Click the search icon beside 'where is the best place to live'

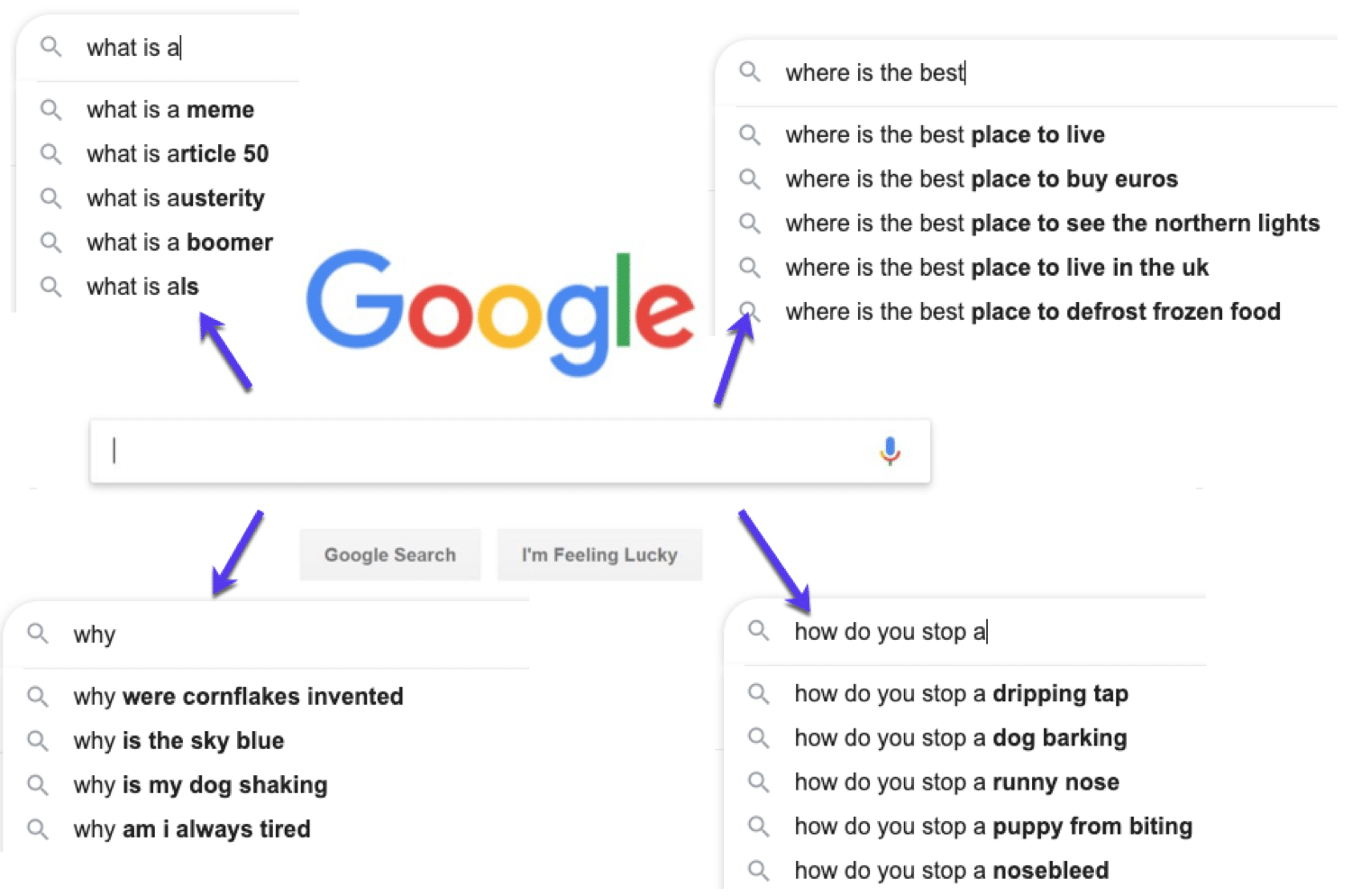coord(750,134)
